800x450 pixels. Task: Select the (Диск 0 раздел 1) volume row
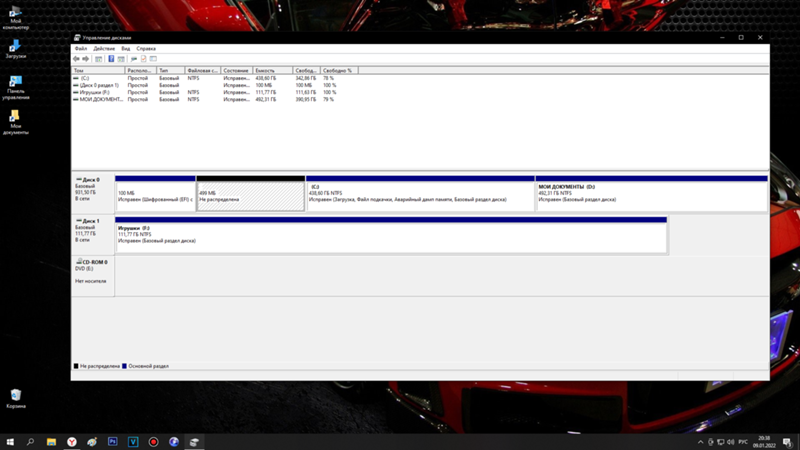(x=214, y=85)
